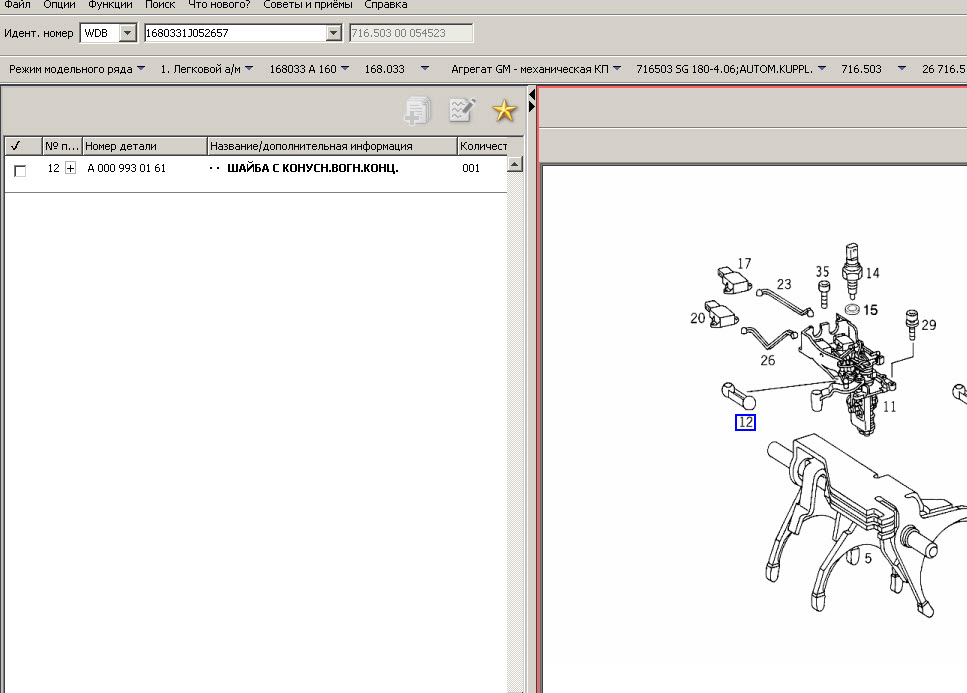Collapse the panel using the splitter arrows
The image size is (967, 693).
[532, 99]
